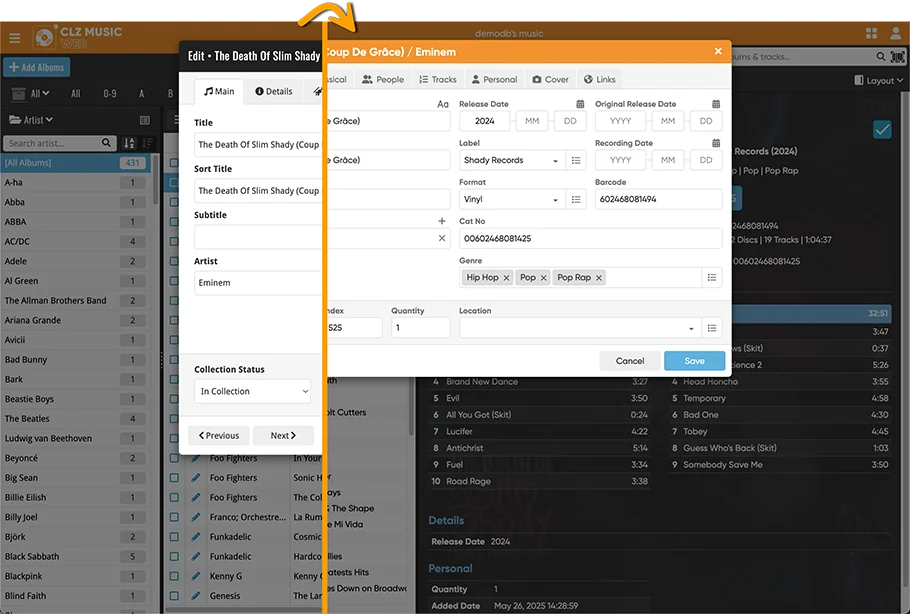Viewport: 910px width, 614px height.
Task: Click the Quantity input field
Action: 421,328
